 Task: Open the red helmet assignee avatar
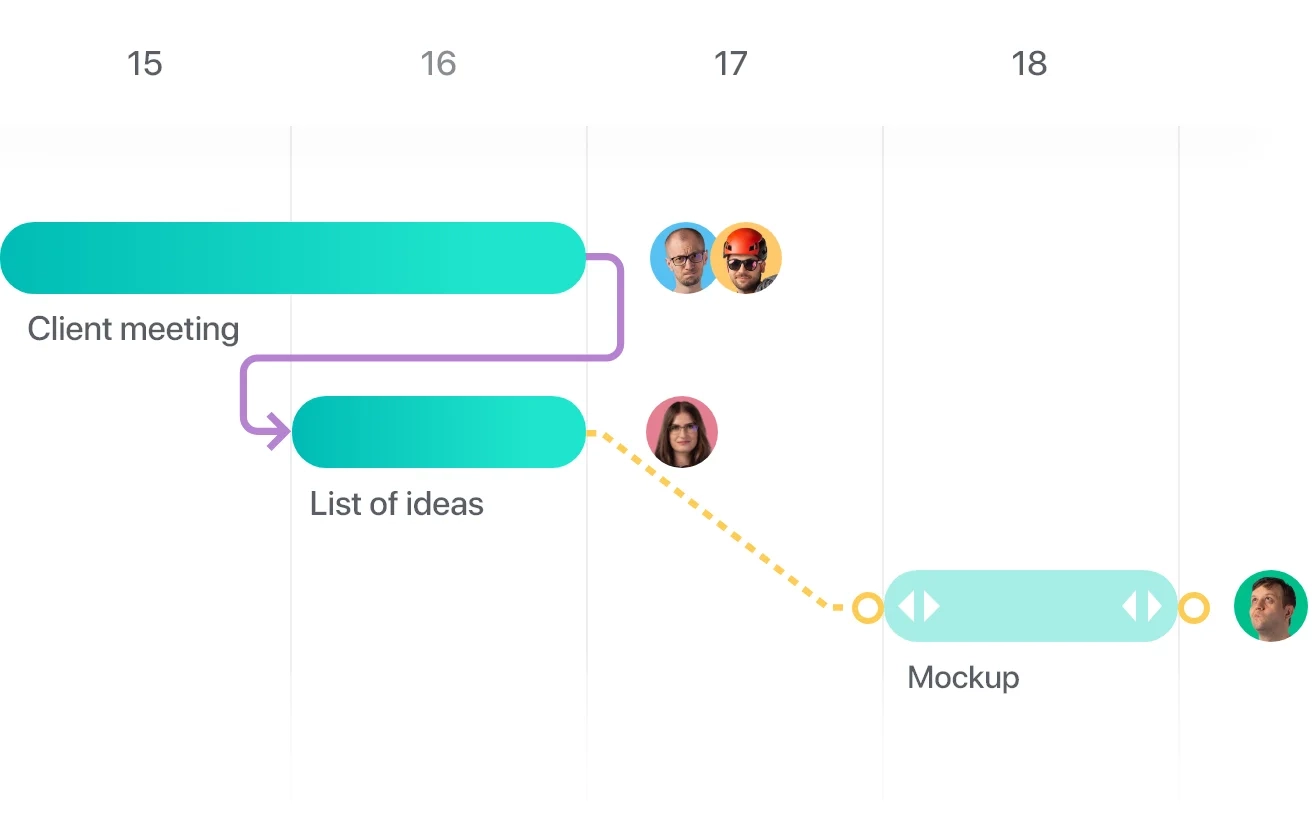point(747,258)
